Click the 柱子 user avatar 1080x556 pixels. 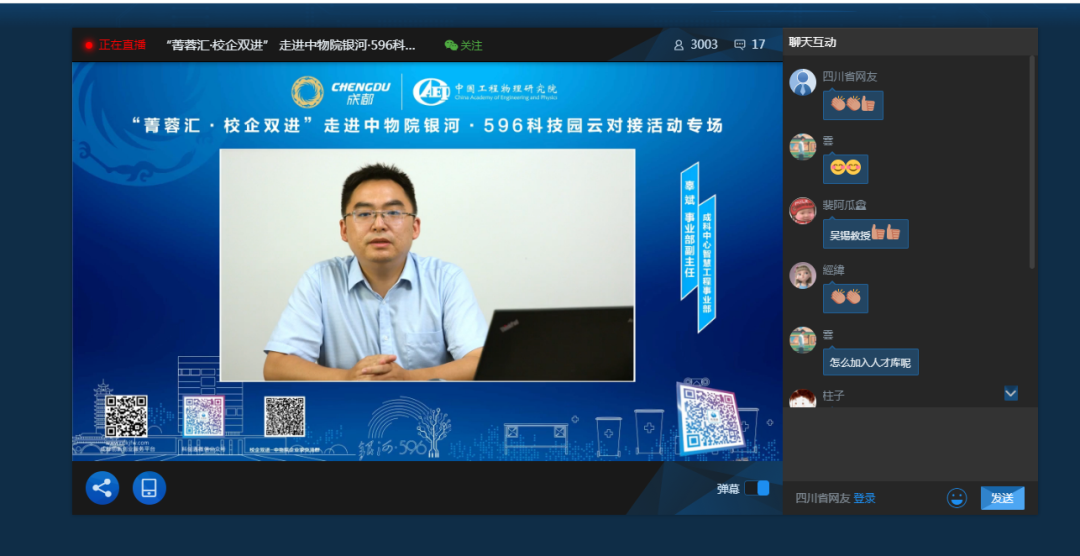[x=802, y=398]
